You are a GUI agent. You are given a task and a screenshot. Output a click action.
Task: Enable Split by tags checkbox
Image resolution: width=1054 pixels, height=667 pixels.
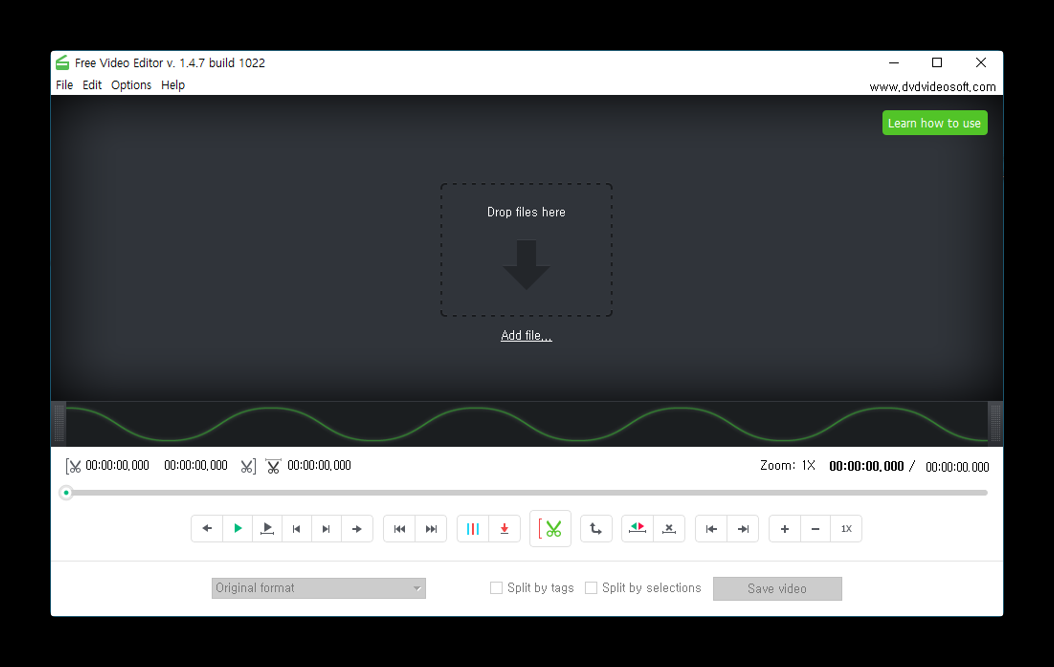[x=496, y=588]
